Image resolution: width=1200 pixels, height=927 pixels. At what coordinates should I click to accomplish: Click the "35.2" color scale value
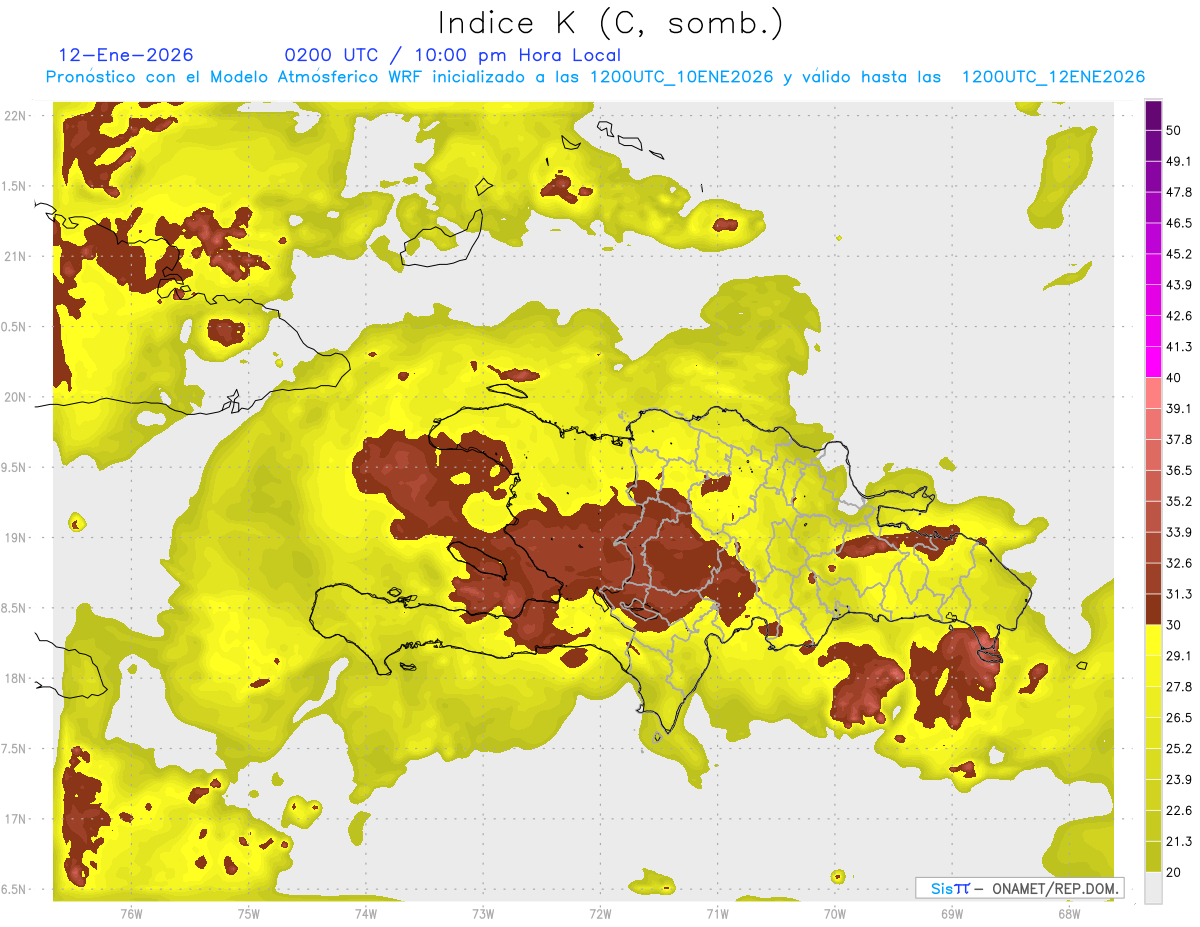pyautogui.click(x=1178, y=501)
